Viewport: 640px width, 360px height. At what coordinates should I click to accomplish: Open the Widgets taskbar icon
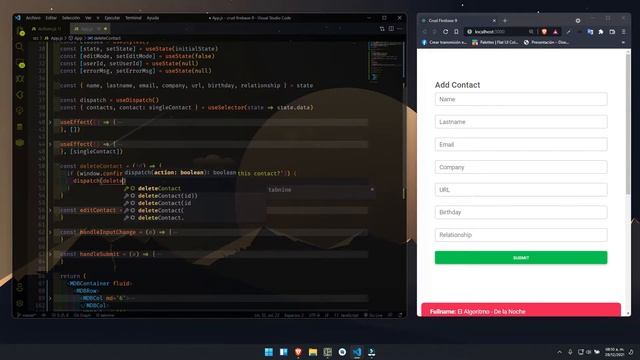[283, 352]
